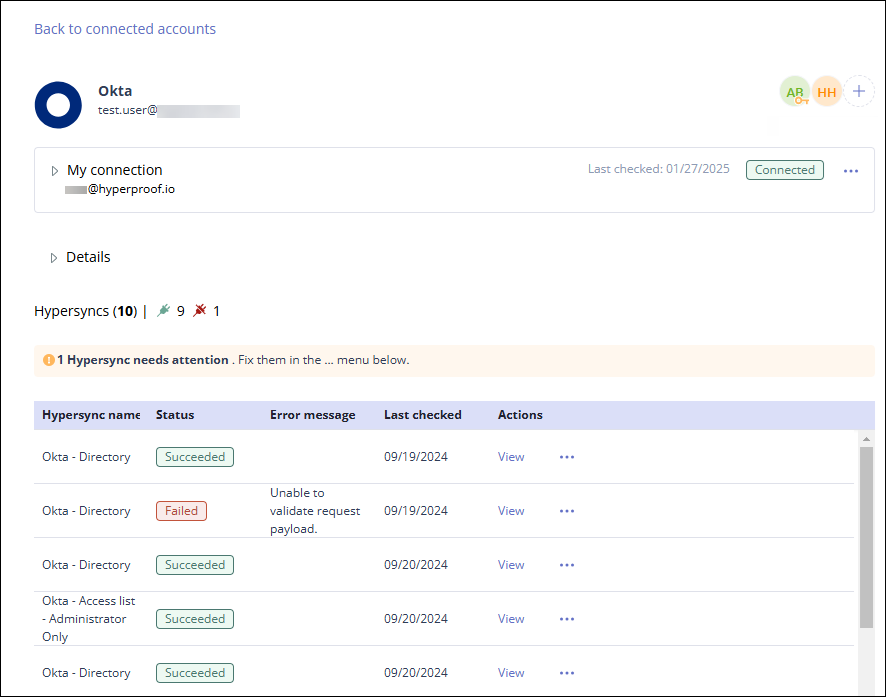The width and height of the screenshot is (886, 697).
Task: Expand the Details section
Action: point(54,258)
